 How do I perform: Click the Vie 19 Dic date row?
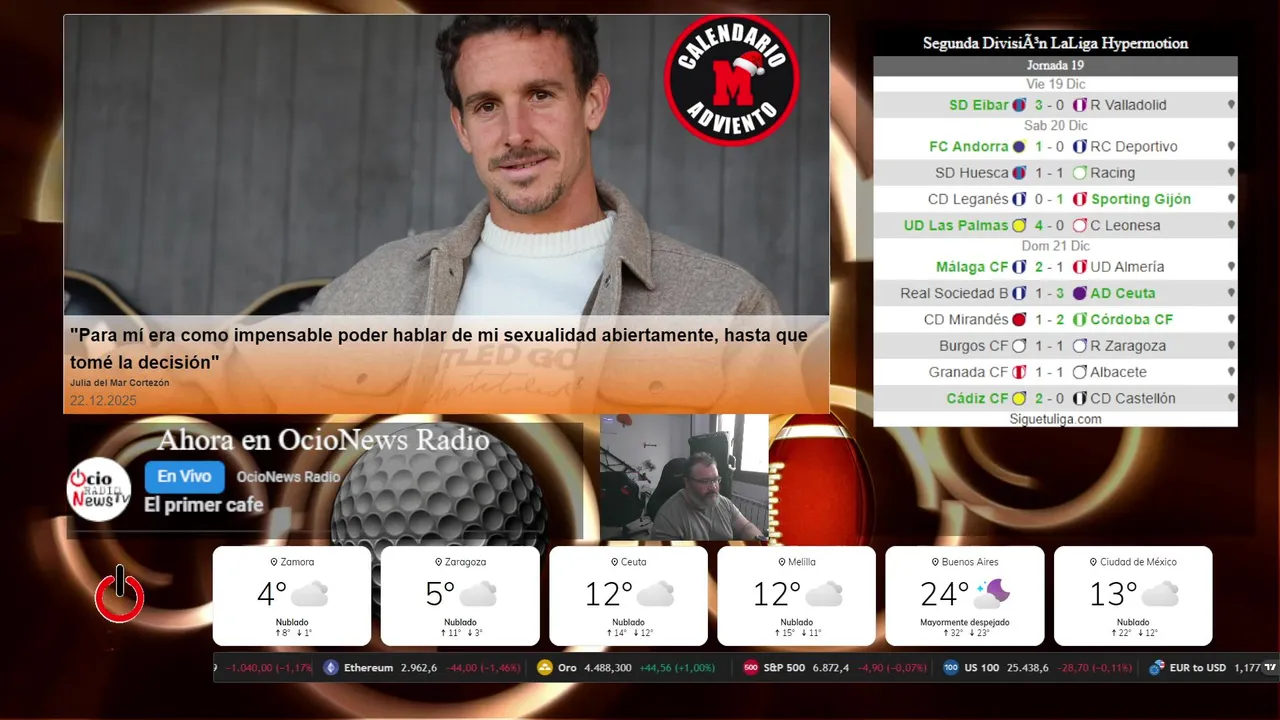[1055, 84]
